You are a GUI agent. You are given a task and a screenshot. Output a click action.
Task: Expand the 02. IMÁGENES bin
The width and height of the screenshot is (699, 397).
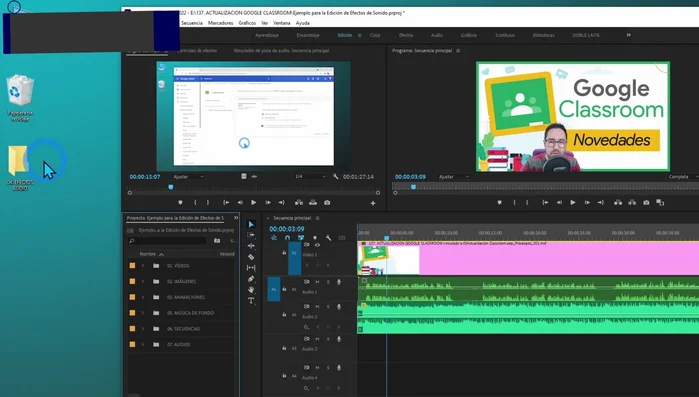coord(143,282)
